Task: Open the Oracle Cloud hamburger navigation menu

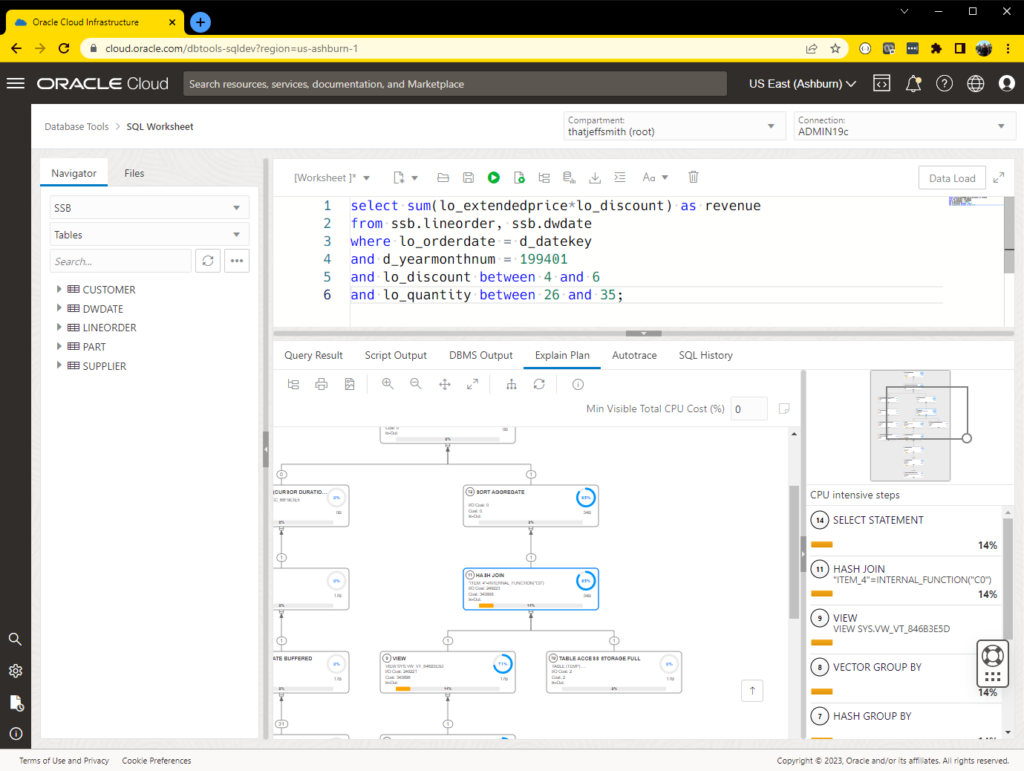Action: click(x=16, y=83)
